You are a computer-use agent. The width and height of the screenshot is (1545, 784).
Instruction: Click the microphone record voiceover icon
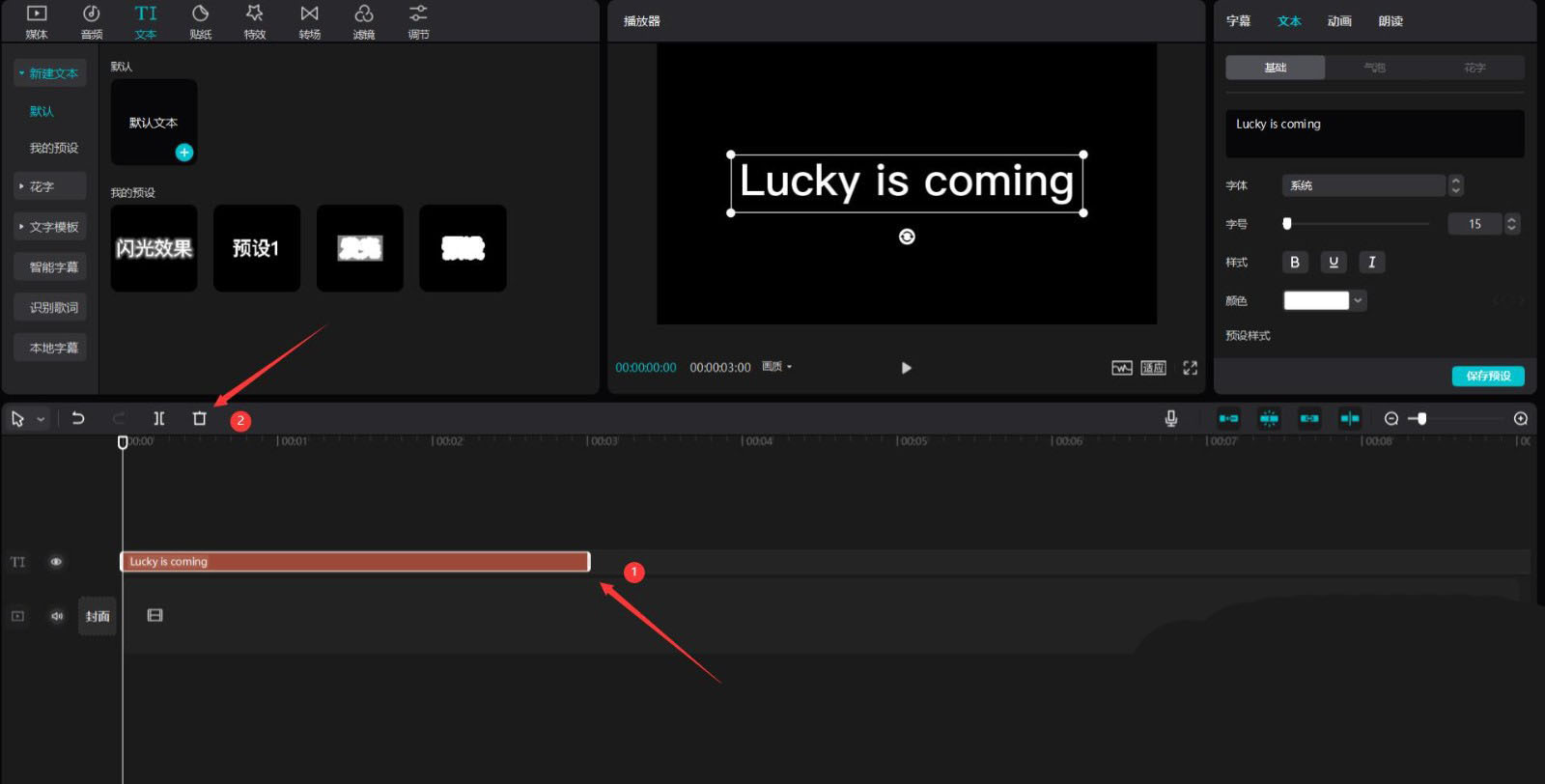[1170, 418]
